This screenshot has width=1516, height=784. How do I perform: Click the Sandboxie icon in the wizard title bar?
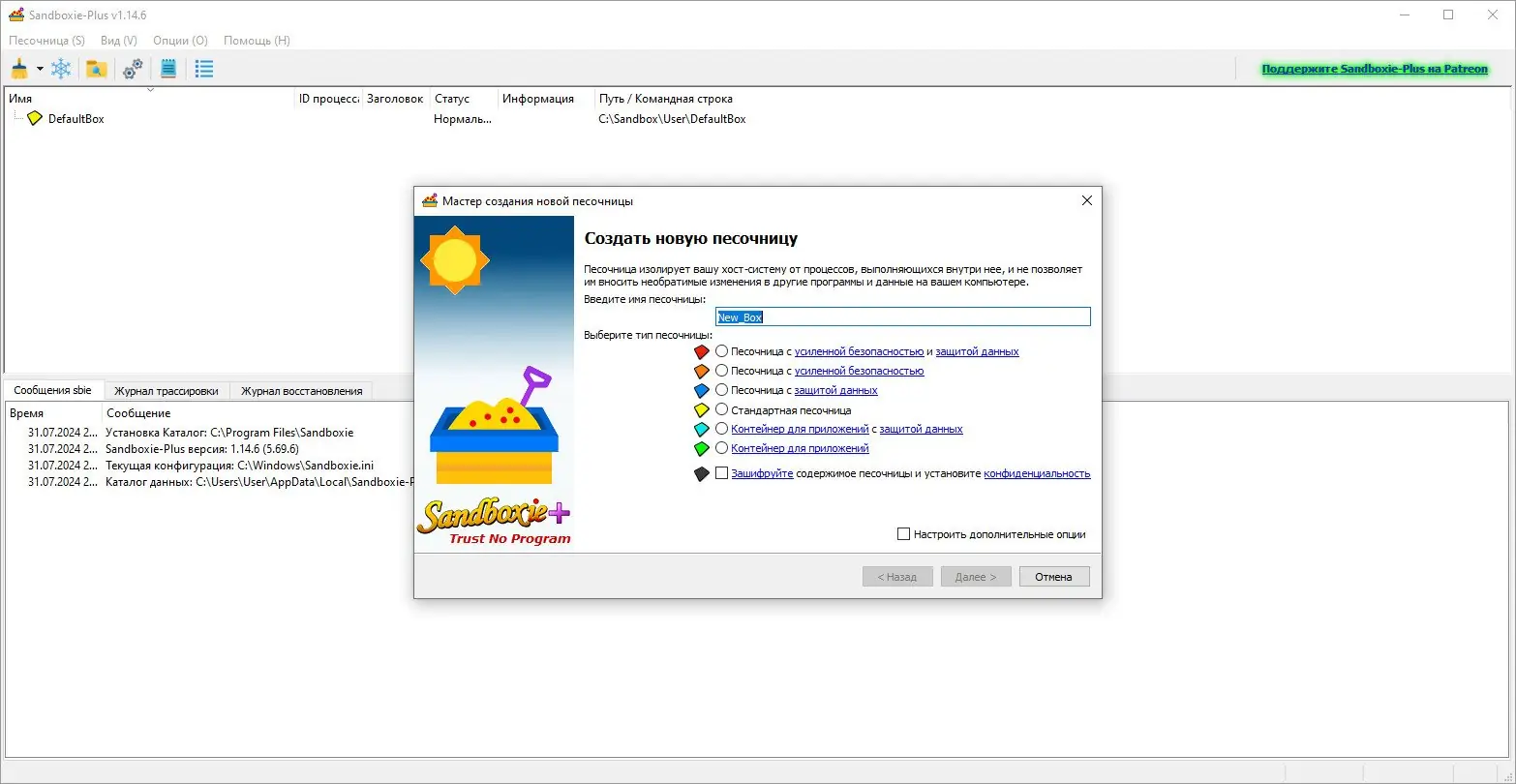[430, 200]
